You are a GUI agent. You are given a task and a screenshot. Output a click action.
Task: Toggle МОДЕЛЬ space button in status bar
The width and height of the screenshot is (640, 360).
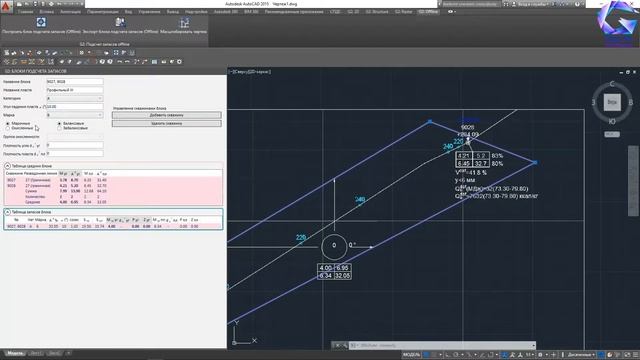click(x=411, y=354)
